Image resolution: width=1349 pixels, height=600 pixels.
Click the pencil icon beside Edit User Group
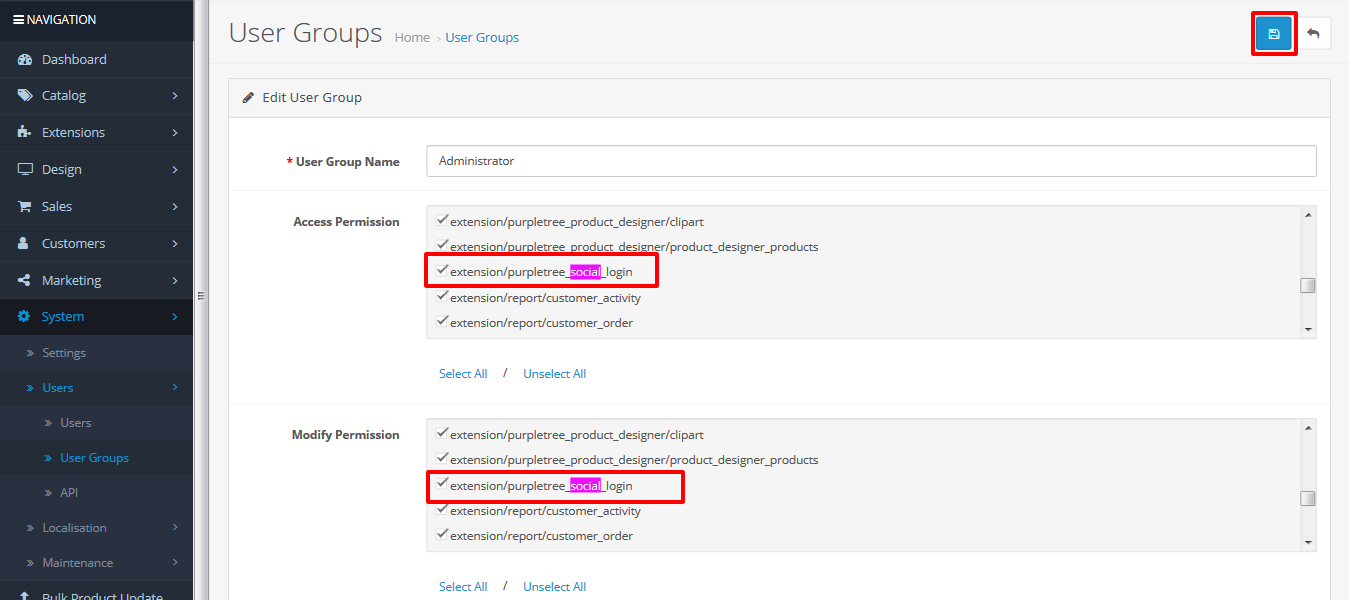click(x=248, y=98)
